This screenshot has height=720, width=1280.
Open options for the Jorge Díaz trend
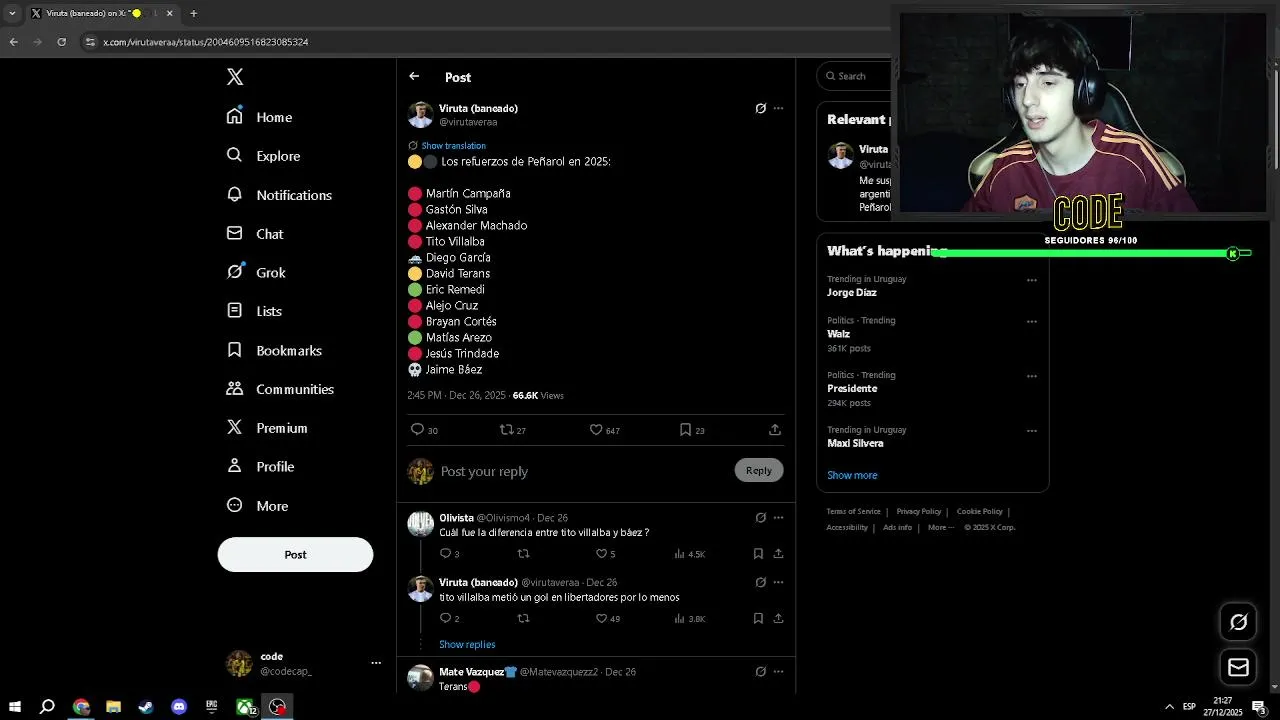click(x=1031, y=280)
